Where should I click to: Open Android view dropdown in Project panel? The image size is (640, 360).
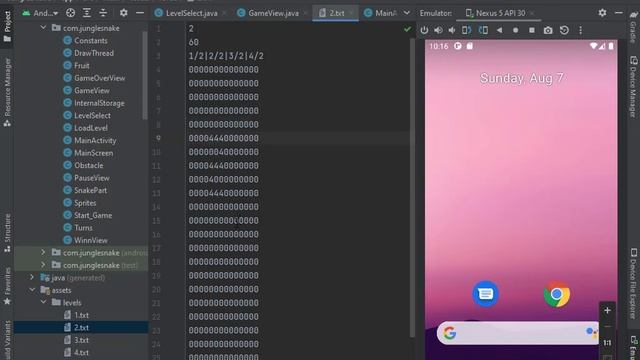[x=40, y=13]
